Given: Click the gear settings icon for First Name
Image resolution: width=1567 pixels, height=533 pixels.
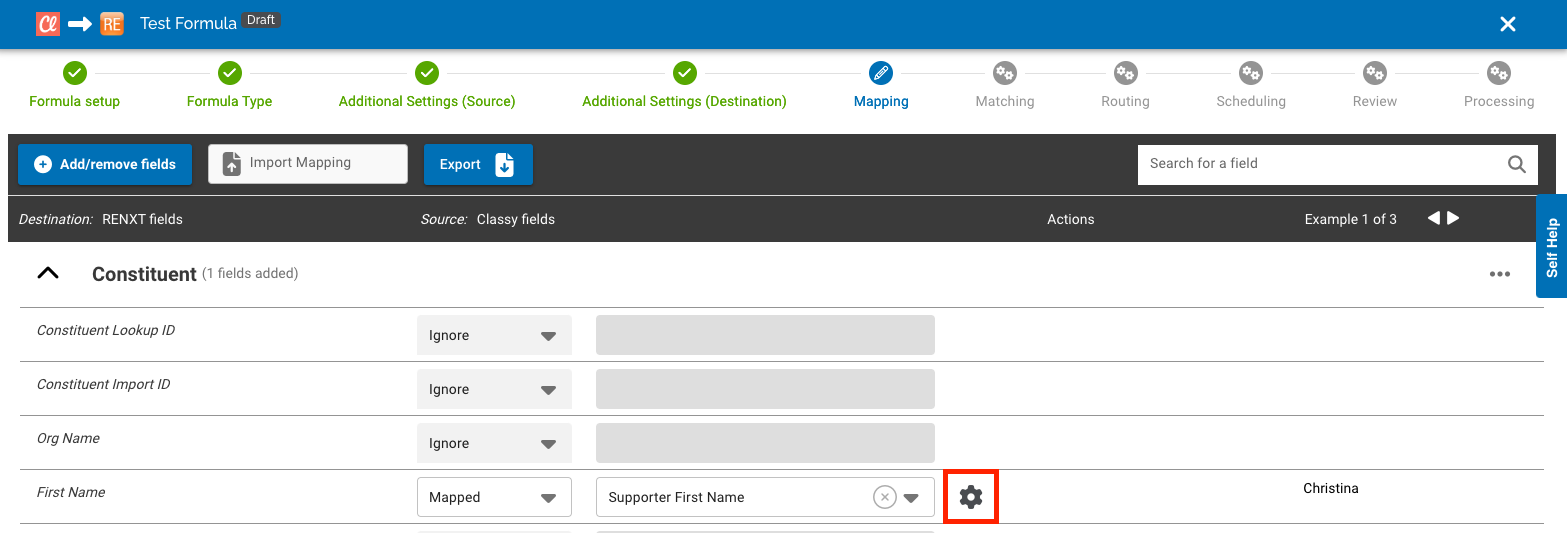Looking at the screenshot, I should (970, 497).
